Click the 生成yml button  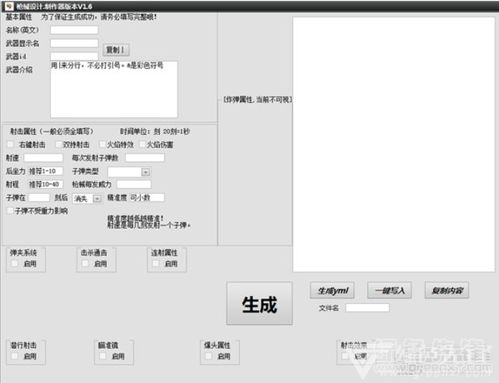pyautogui.click(x=332, y=291)
